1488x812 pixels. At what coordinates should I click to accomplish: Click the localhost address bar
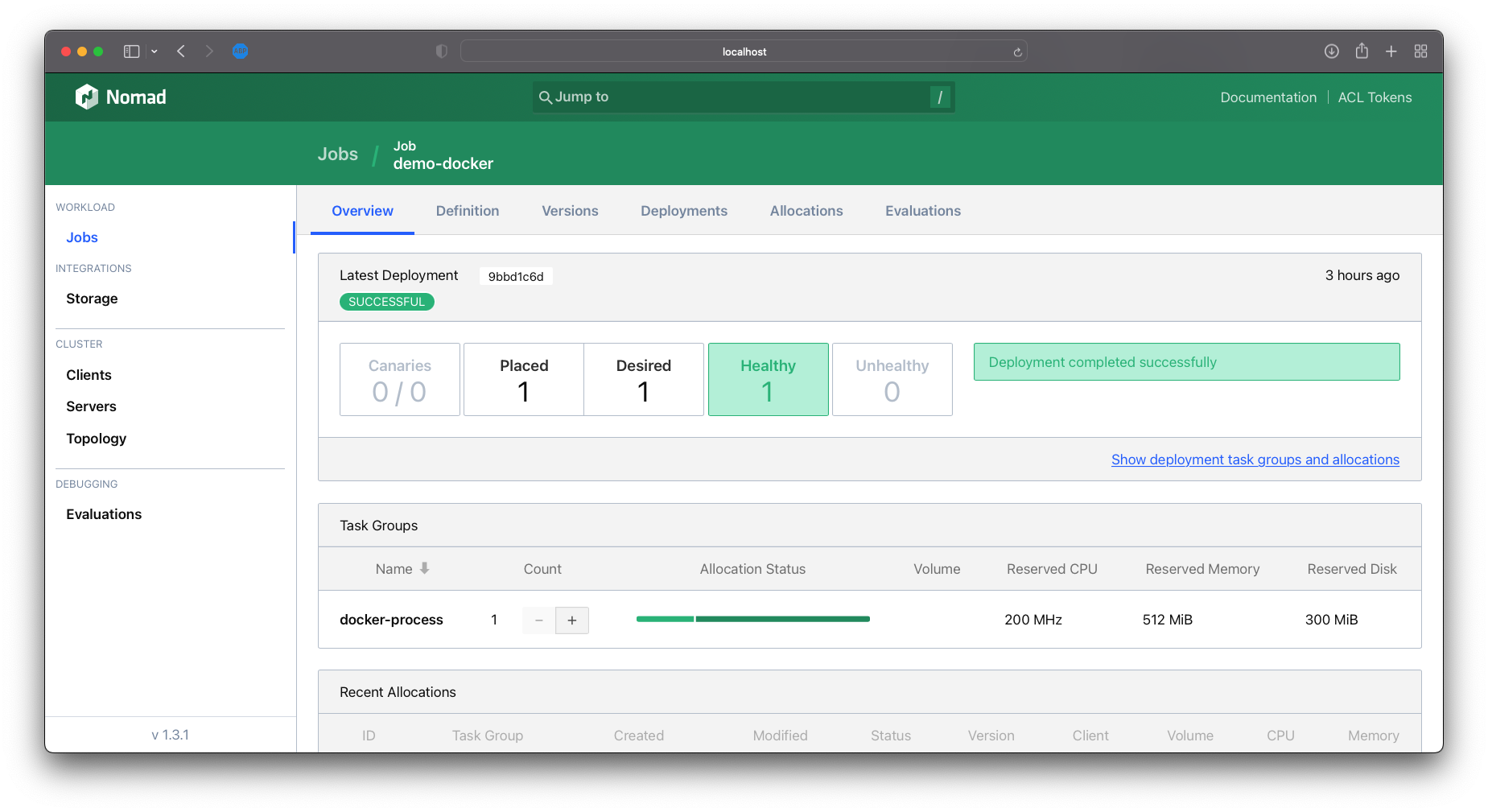(744, 52)
